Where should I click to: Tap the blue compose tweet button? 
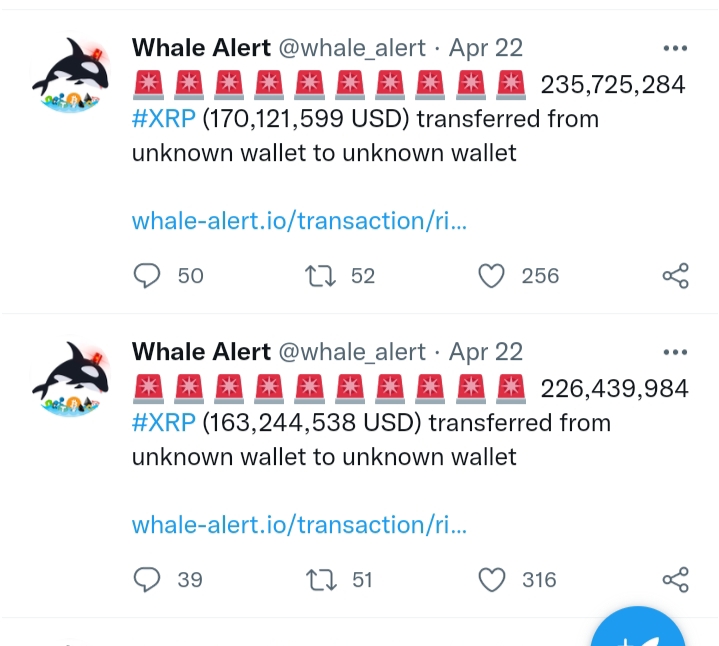[x=637, y=630]
